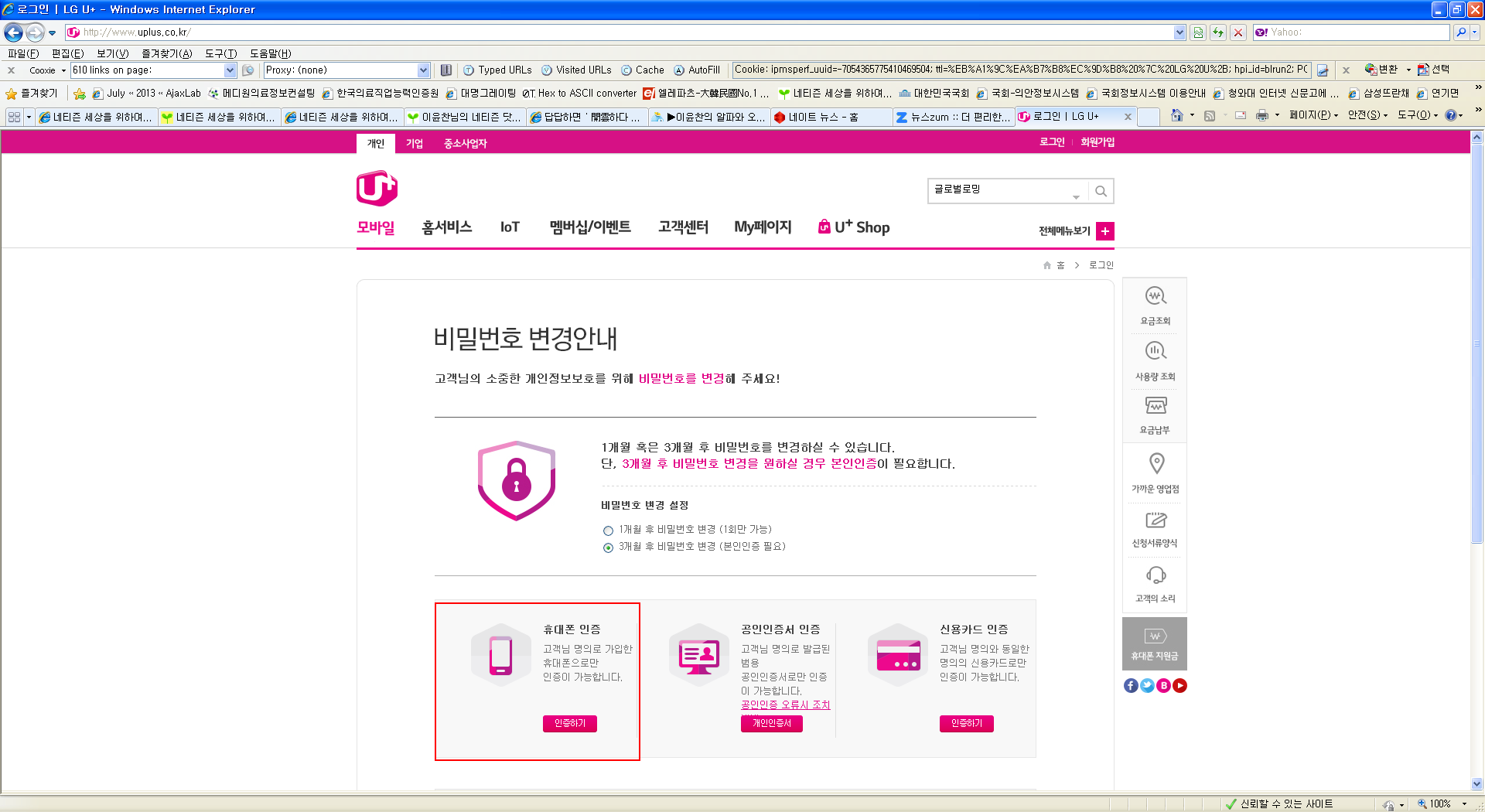Click 인증하기 under 휴대폰 인증
Viewport: 1485px width, 812px height.
570,724
